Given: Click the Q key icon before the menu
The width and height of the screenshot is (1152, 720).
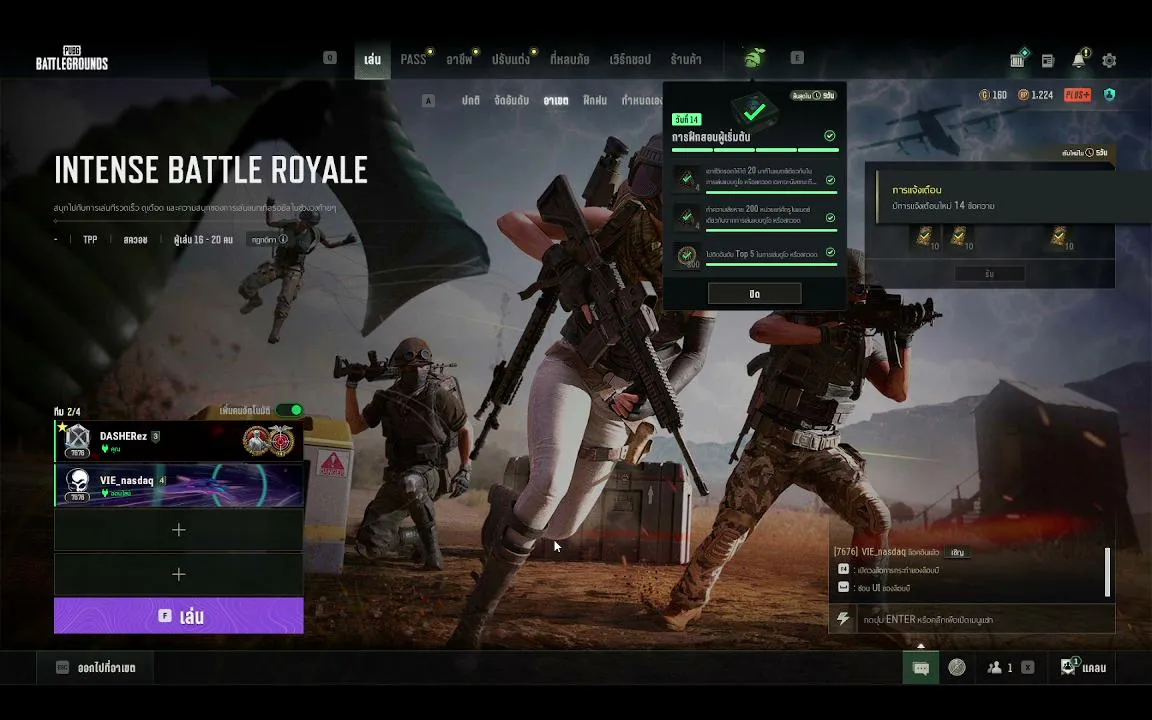Looking at the screenshot, I should pyautogui.click(x=330, y=57).
